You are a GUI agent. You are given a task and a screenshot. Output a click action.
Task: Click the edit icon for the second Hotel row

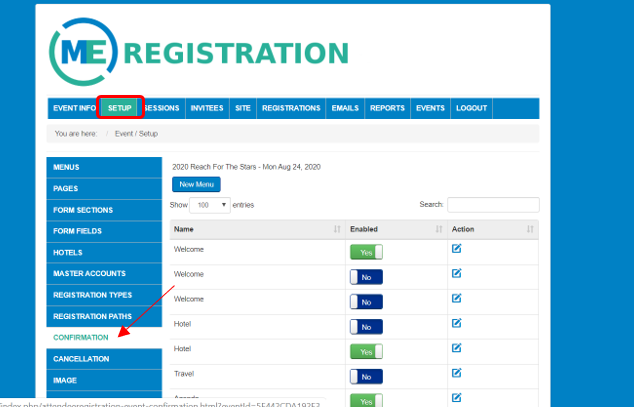pos(457,349)
